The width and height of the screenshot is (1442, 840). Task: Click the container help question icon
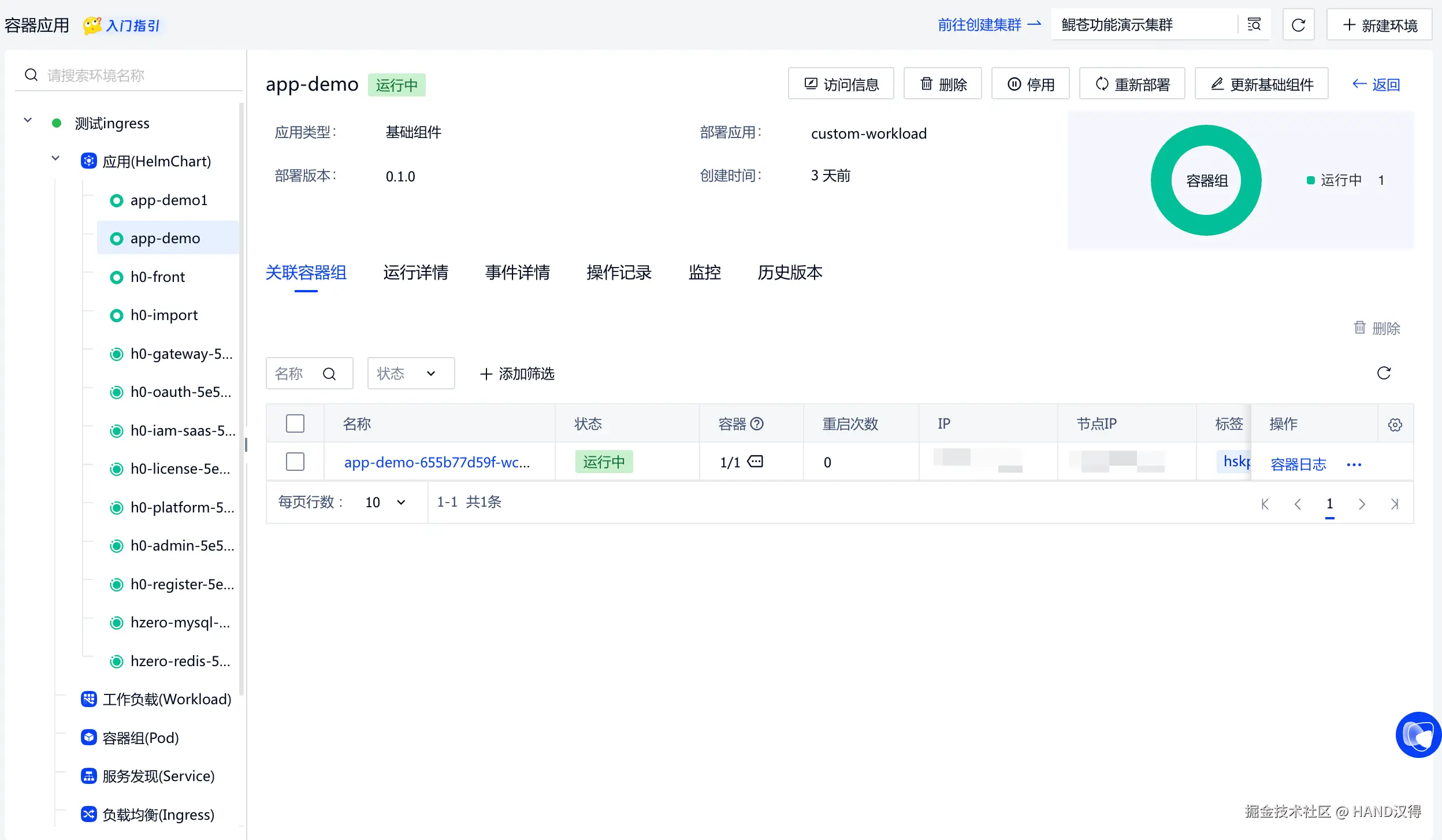[757, 424]
